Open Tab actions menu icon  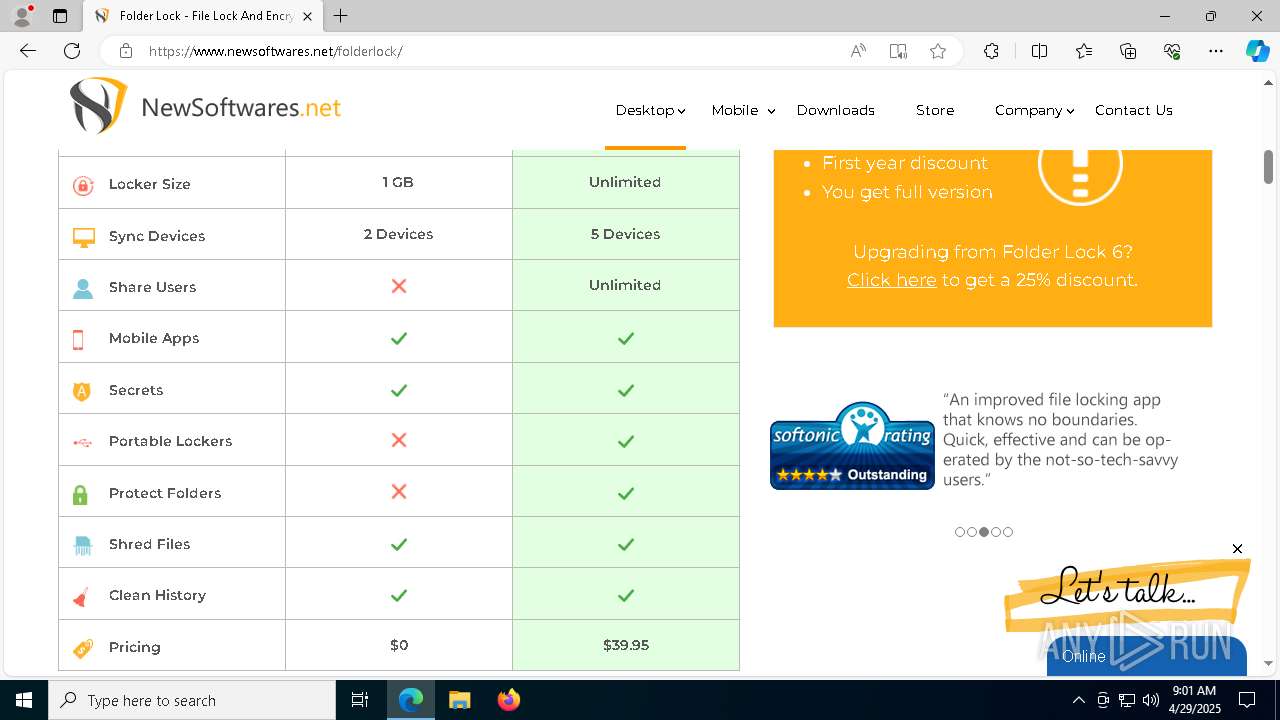pyautogui.click(x=60, y=16)
